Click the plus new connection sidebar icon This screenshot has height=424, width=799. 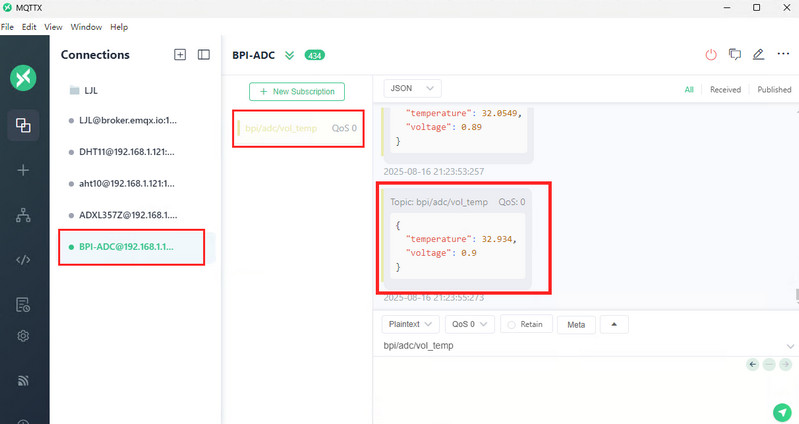pyautogui.click(x=23, y=170)
